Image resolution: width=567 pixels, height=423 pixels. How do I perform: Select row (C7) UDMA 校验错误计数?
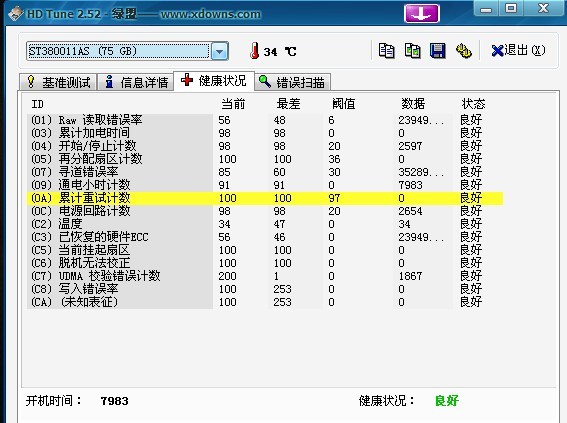(x=265, y=276)
